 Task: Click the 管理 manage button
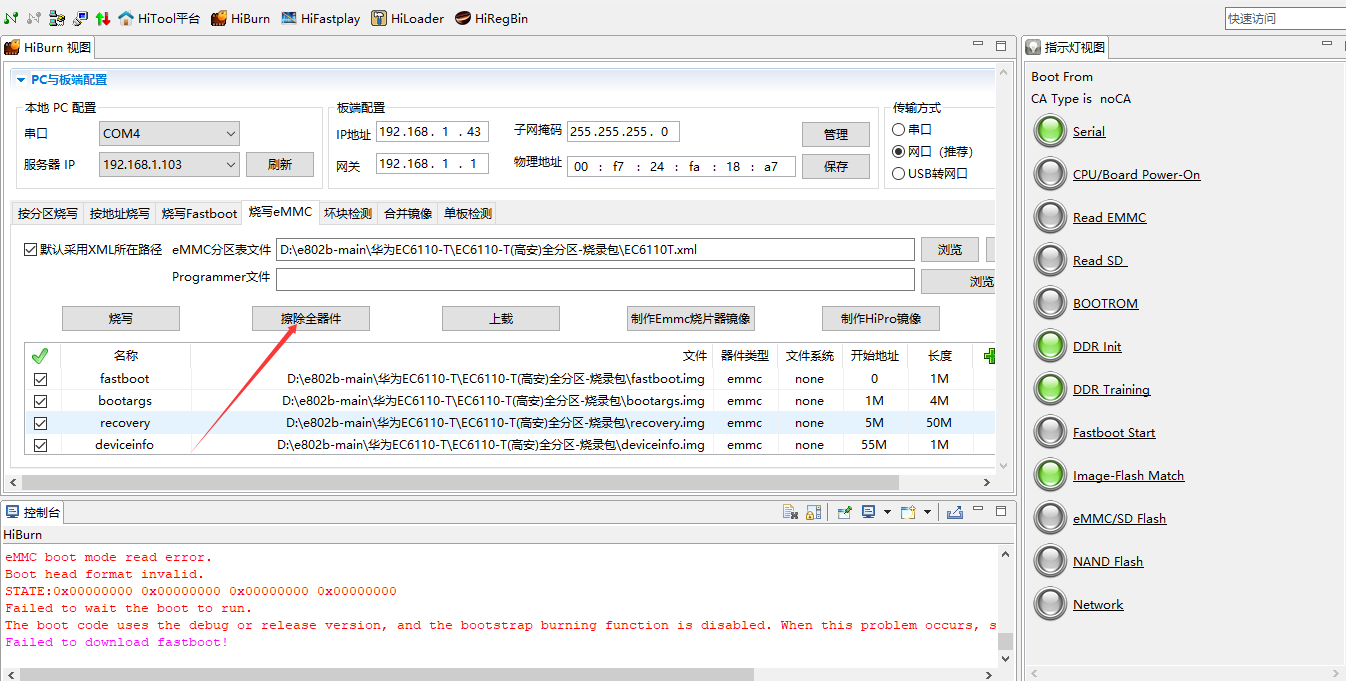[x=836, y=134]
